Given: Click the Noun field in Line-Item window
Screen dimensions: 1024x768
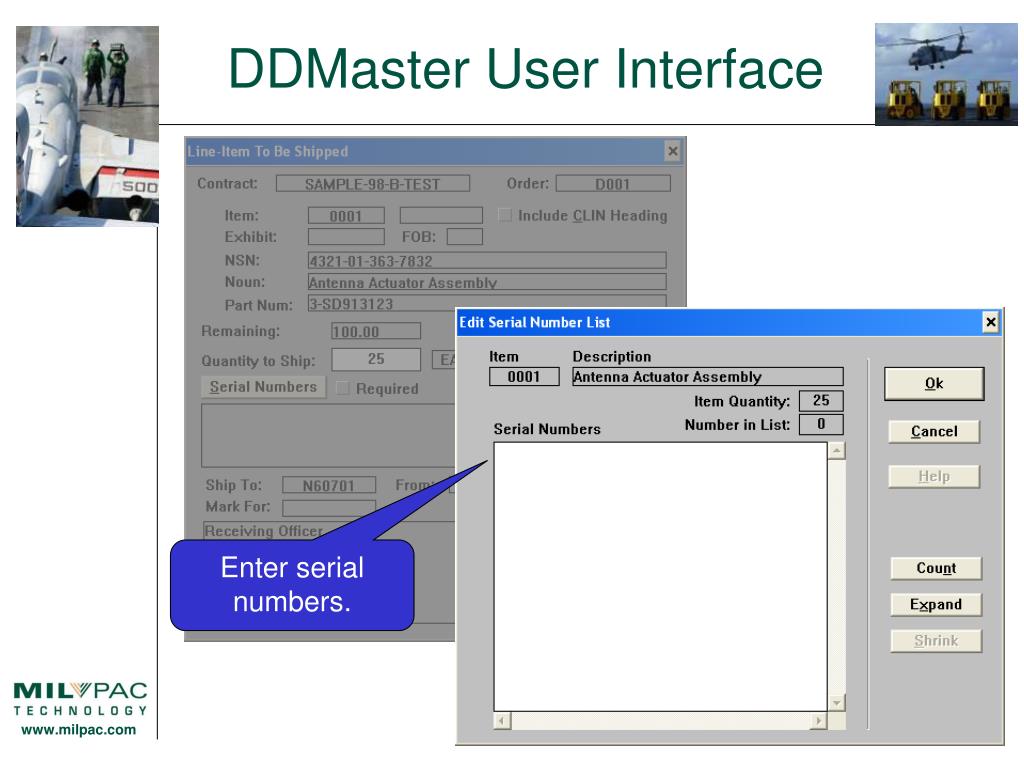Looking at the screenshot, I should coord(487,282).
